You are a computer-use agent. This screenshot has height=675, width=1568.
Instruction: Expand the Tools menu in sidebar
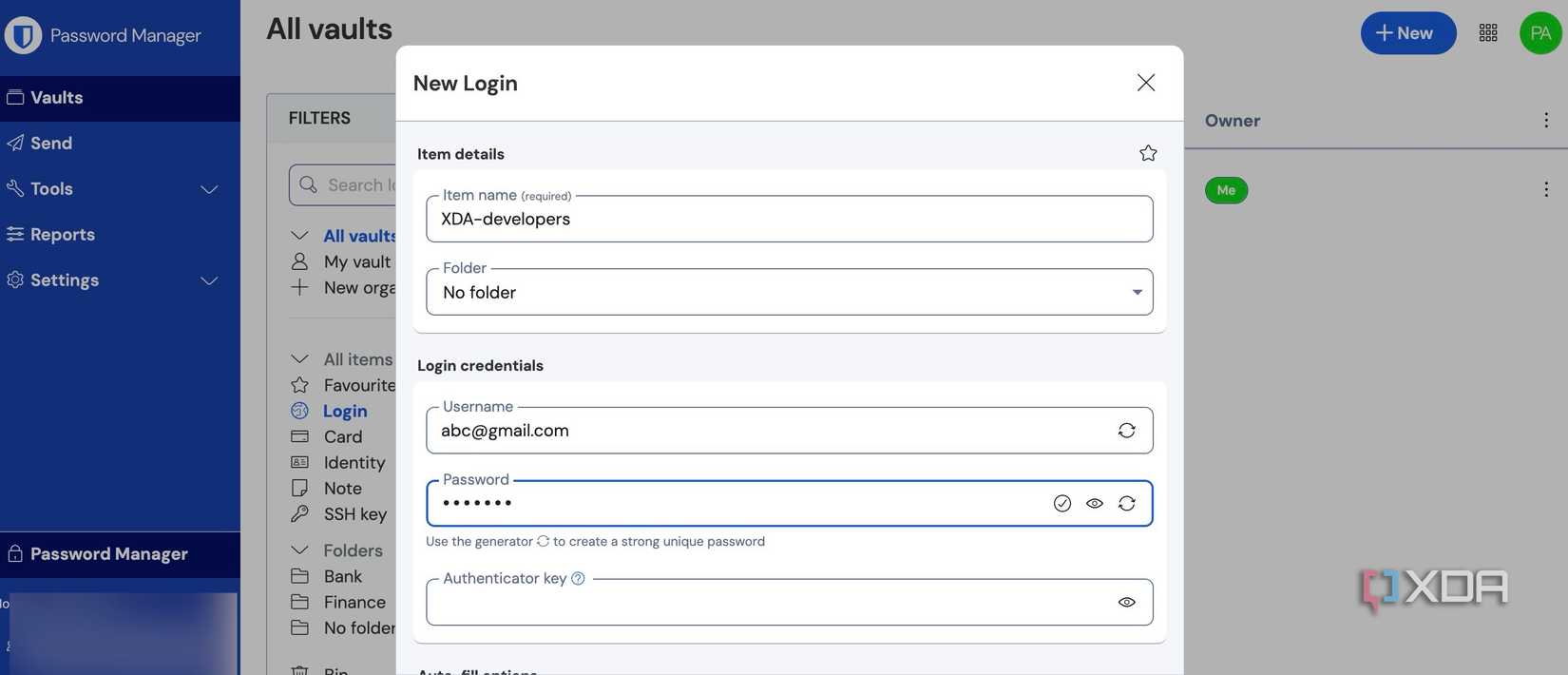coord(209,189)
